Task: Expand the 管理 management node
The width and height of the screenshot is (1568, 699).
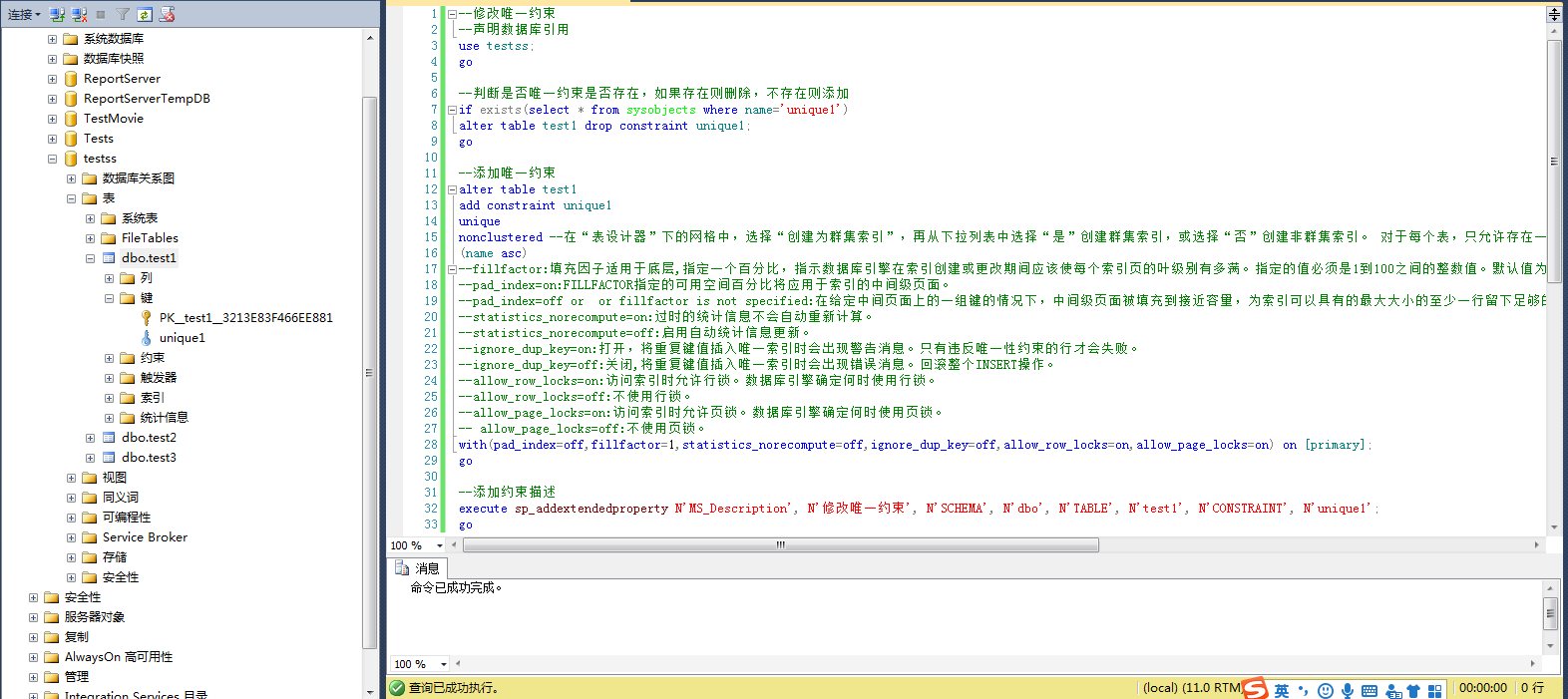Action: (x=34, y=677)
